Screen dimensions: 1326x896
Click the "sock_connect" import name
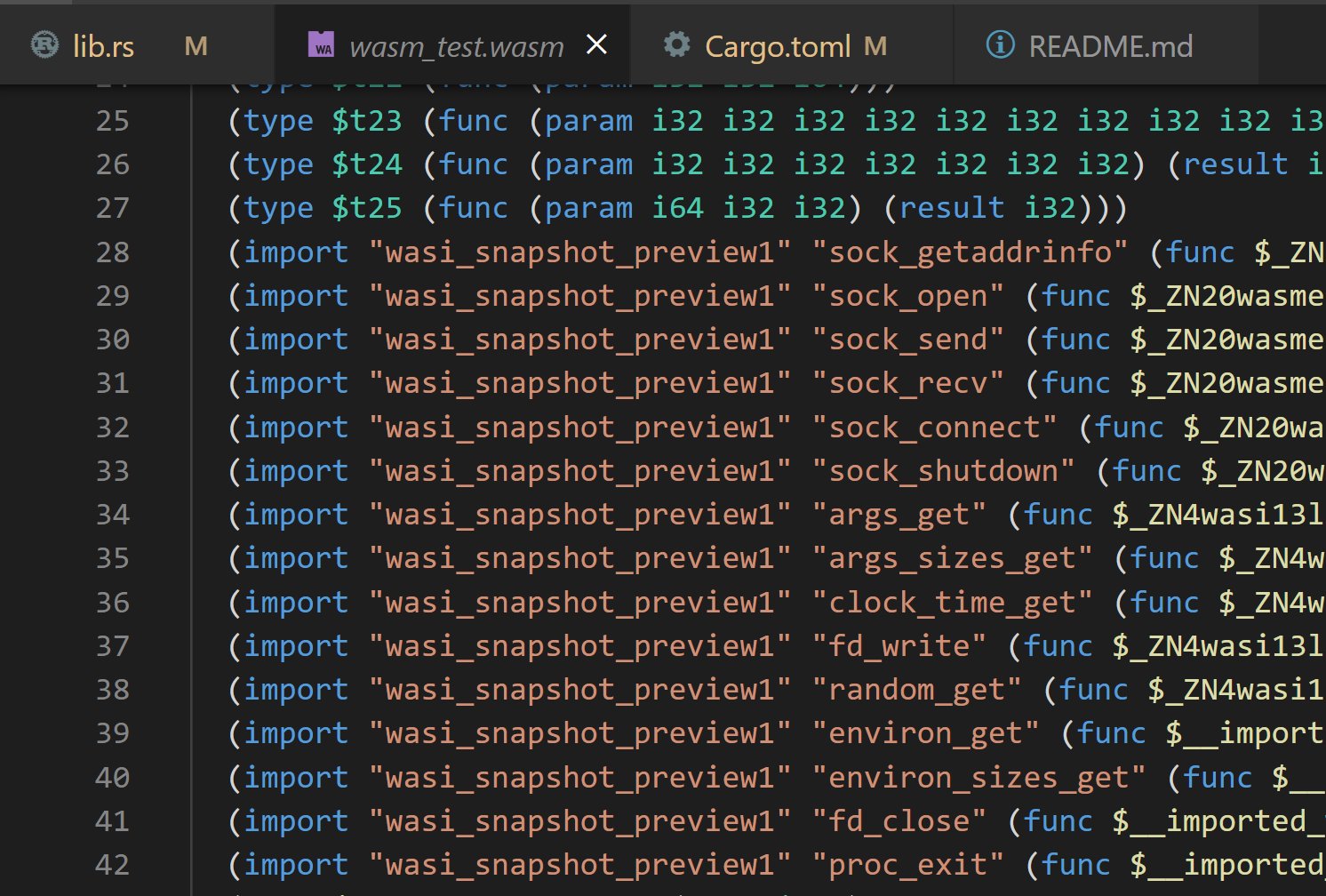click(935, 428)
